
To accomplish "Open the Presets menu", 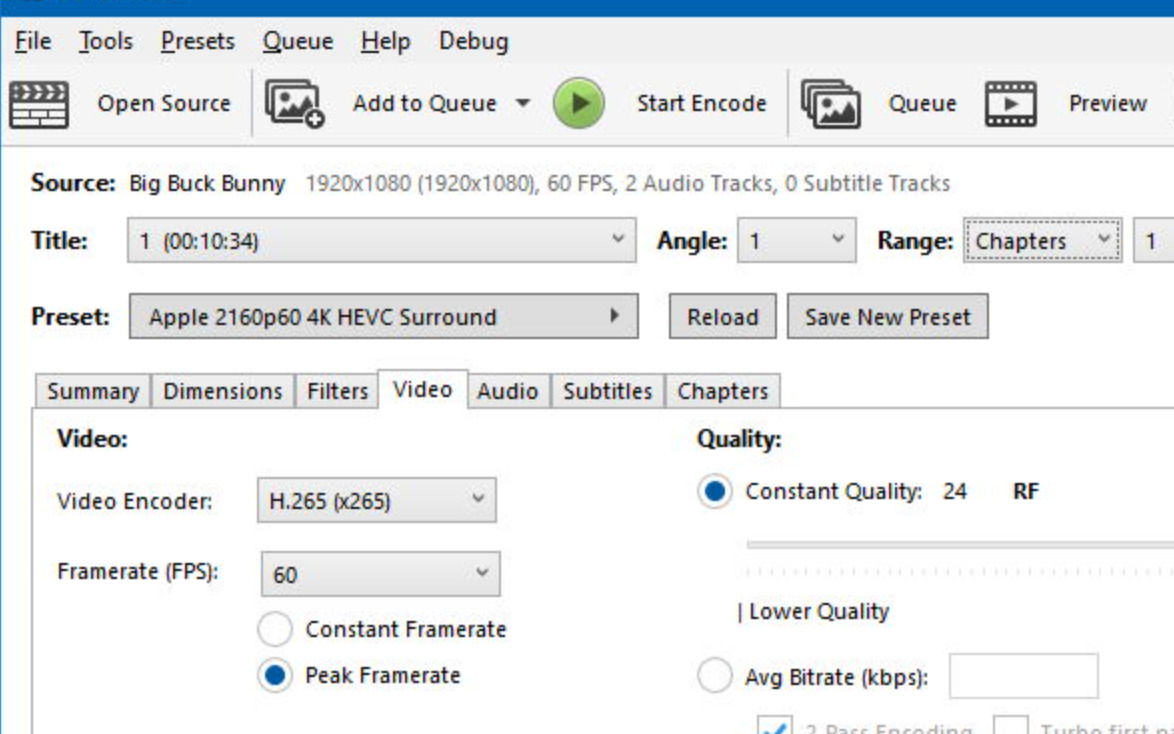I will coord(198,41).
